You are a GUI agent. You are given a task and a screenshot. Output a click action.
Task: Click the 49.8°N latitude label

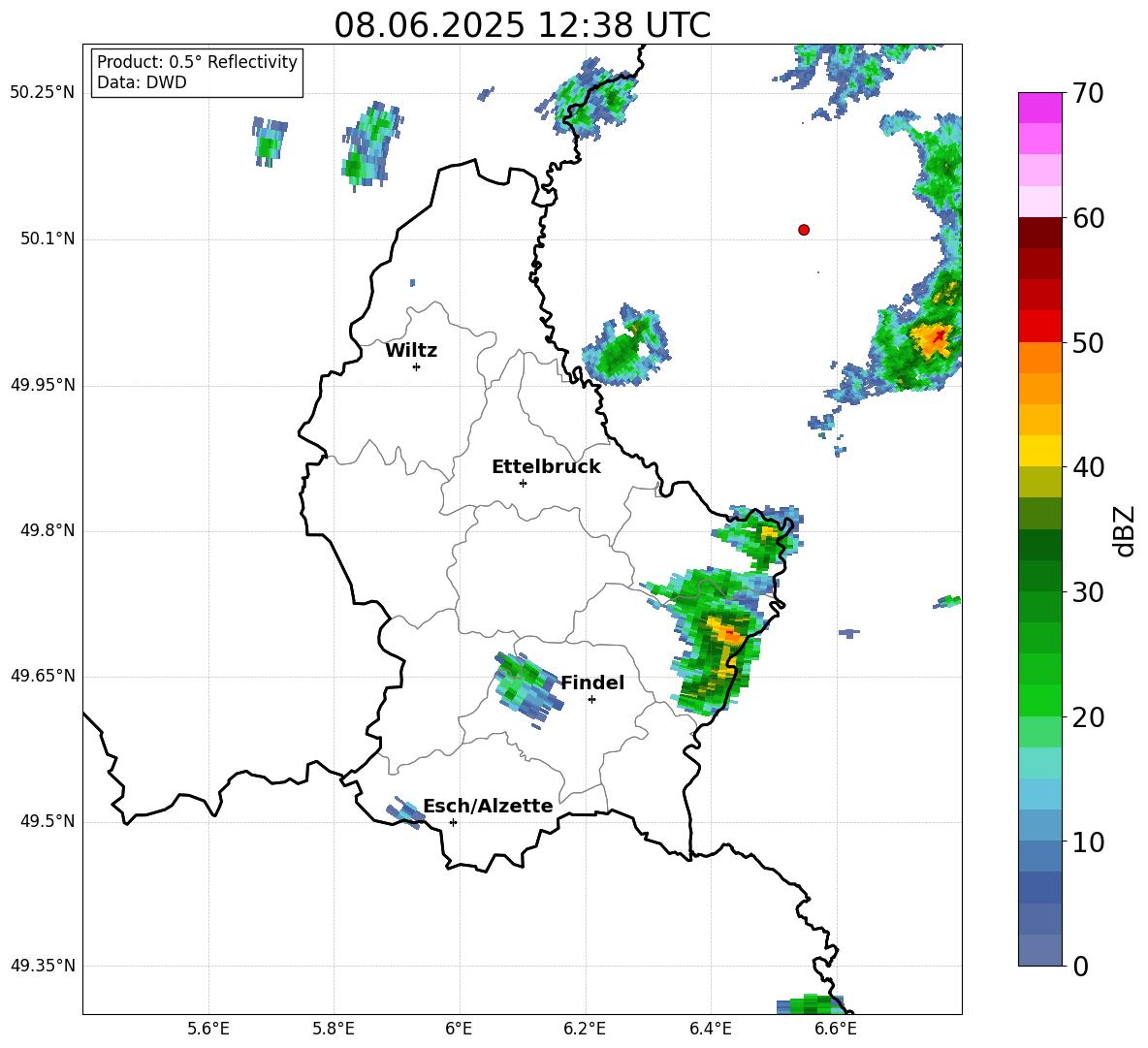tap(47, 530)
